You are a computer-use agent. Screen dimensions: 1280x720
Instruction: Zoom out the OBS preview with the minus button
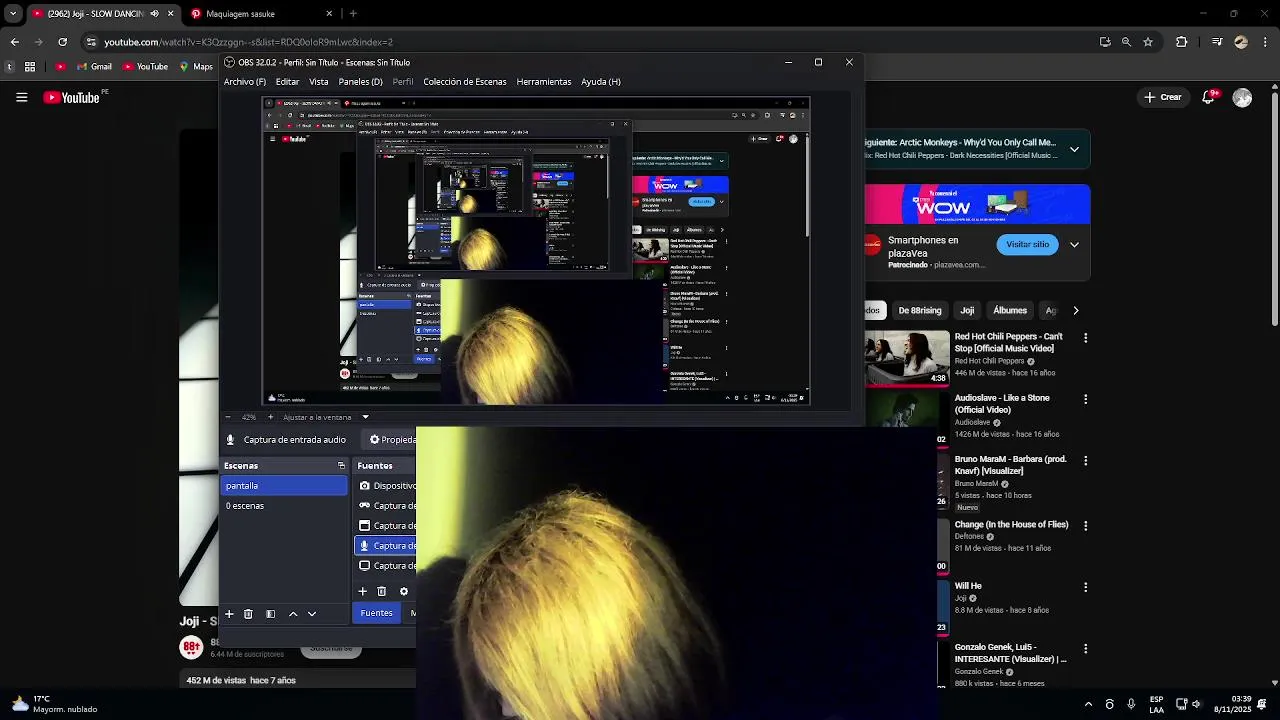pos(228,417)
